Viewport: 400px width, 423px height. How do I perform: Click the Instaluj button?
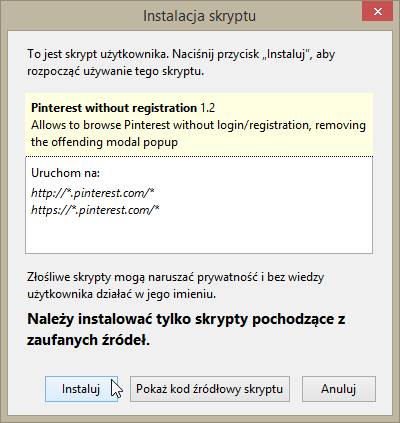coord(81,389)
